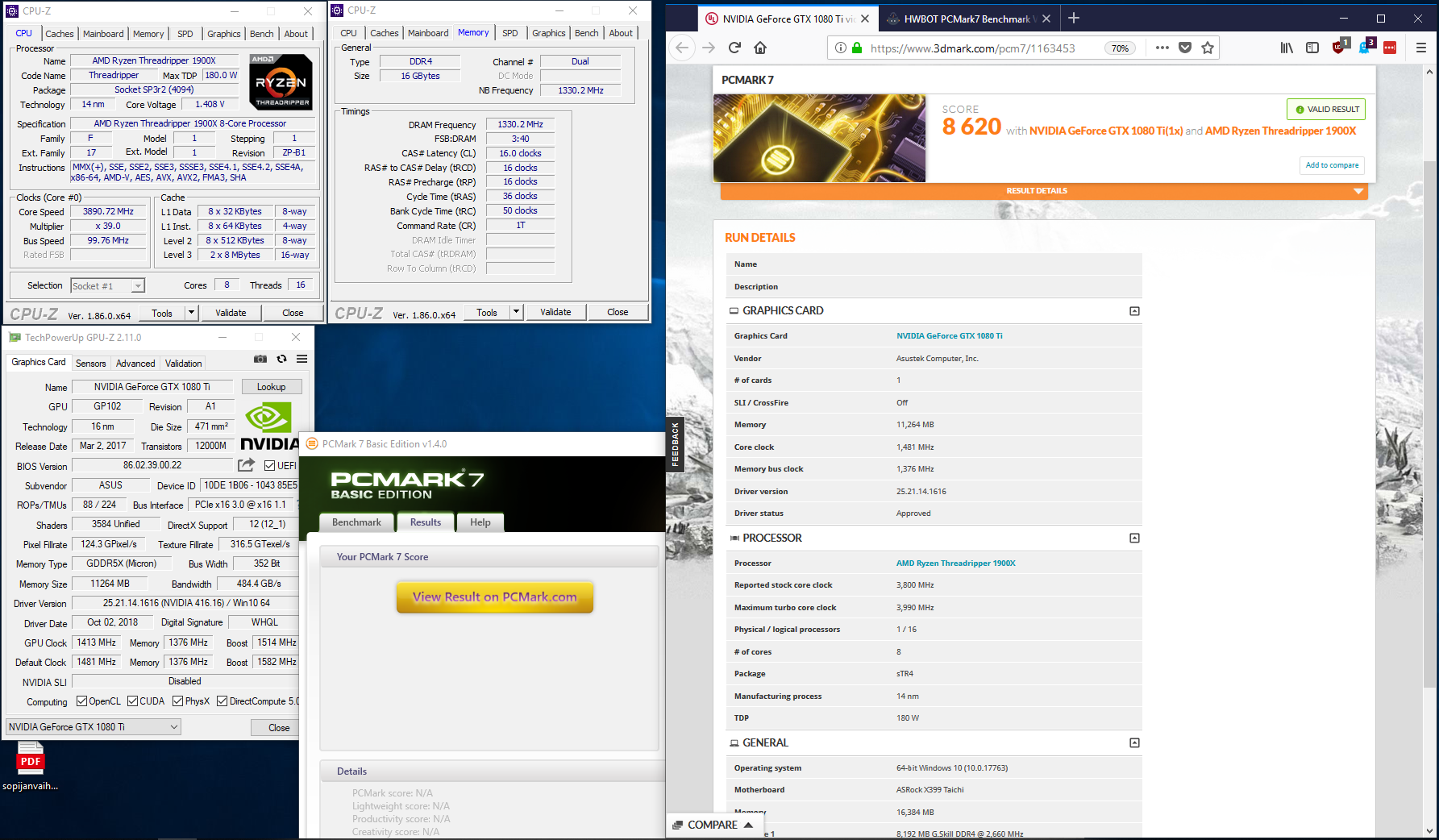Collapse the GRAPHICS CARD section
The height and width of the screenshot is (840, 1439).
pyautogui.click(x=1134, y=311)
